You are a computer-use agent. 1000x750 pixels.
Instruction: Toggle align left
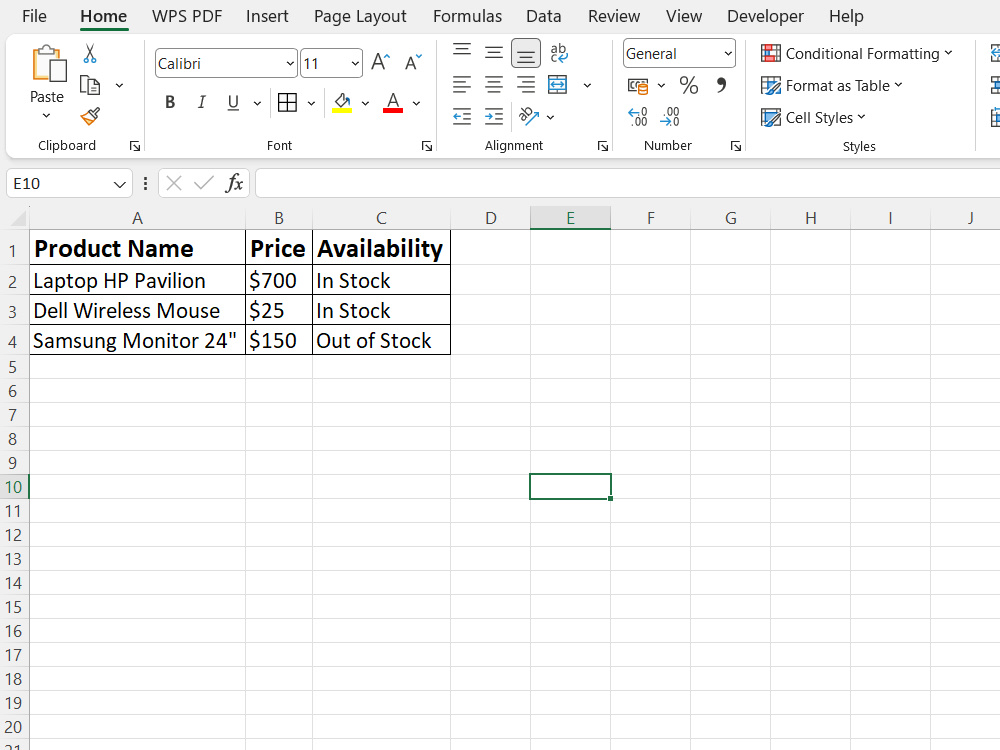coord(462,84)
